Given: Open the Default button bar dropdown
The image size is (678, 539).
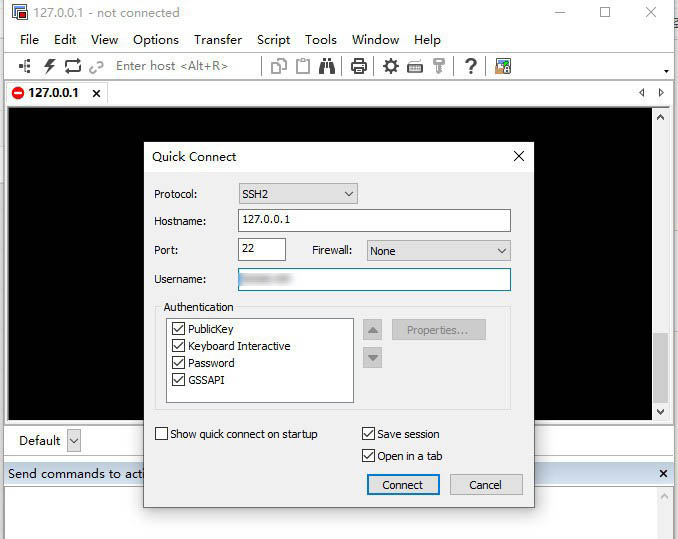Looking at the screenshot, I should click(74, 440).
